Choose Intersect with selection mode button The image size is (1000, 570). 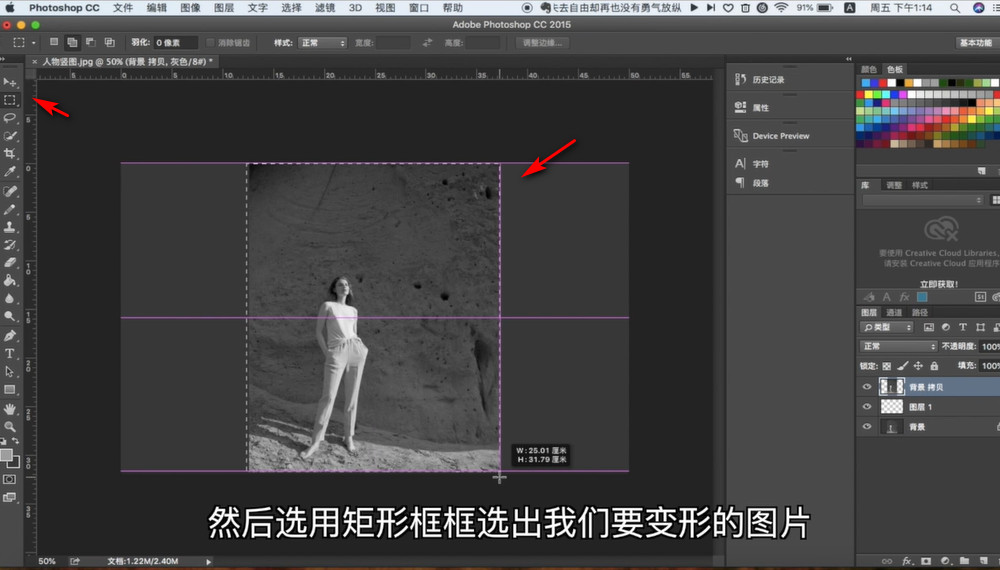(109, 42)
